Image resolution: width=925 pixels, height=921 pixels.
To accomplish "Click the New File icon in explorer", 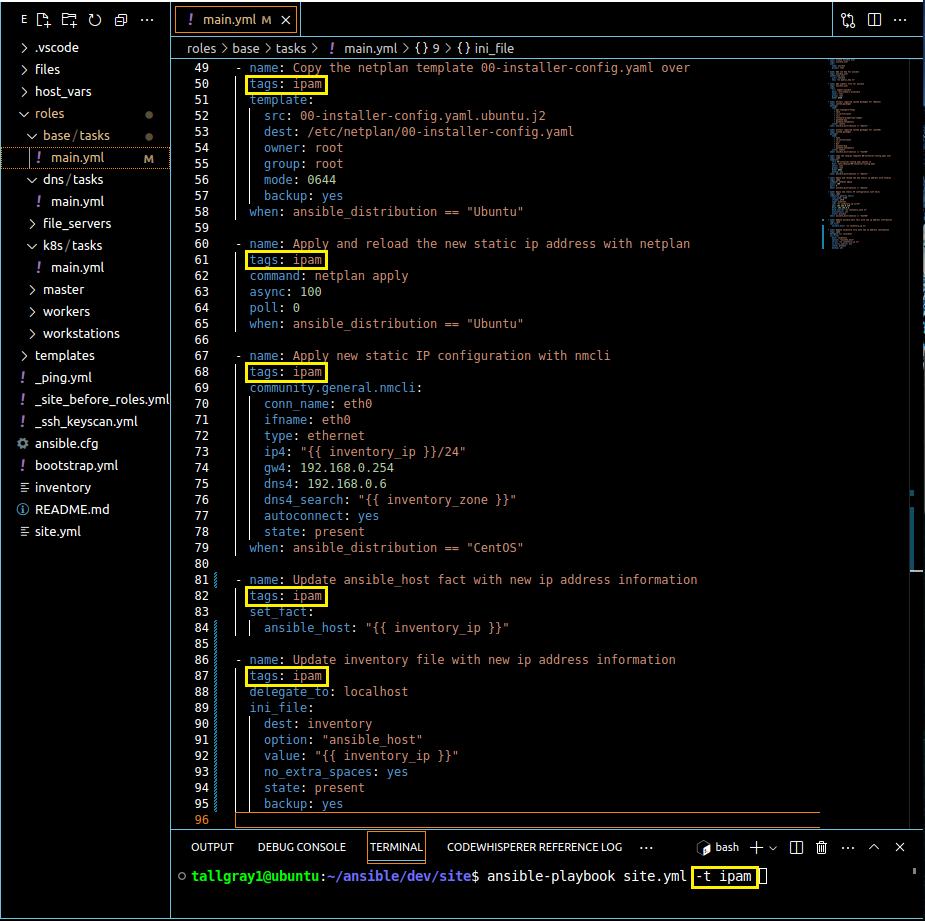I will click(43, 20).
